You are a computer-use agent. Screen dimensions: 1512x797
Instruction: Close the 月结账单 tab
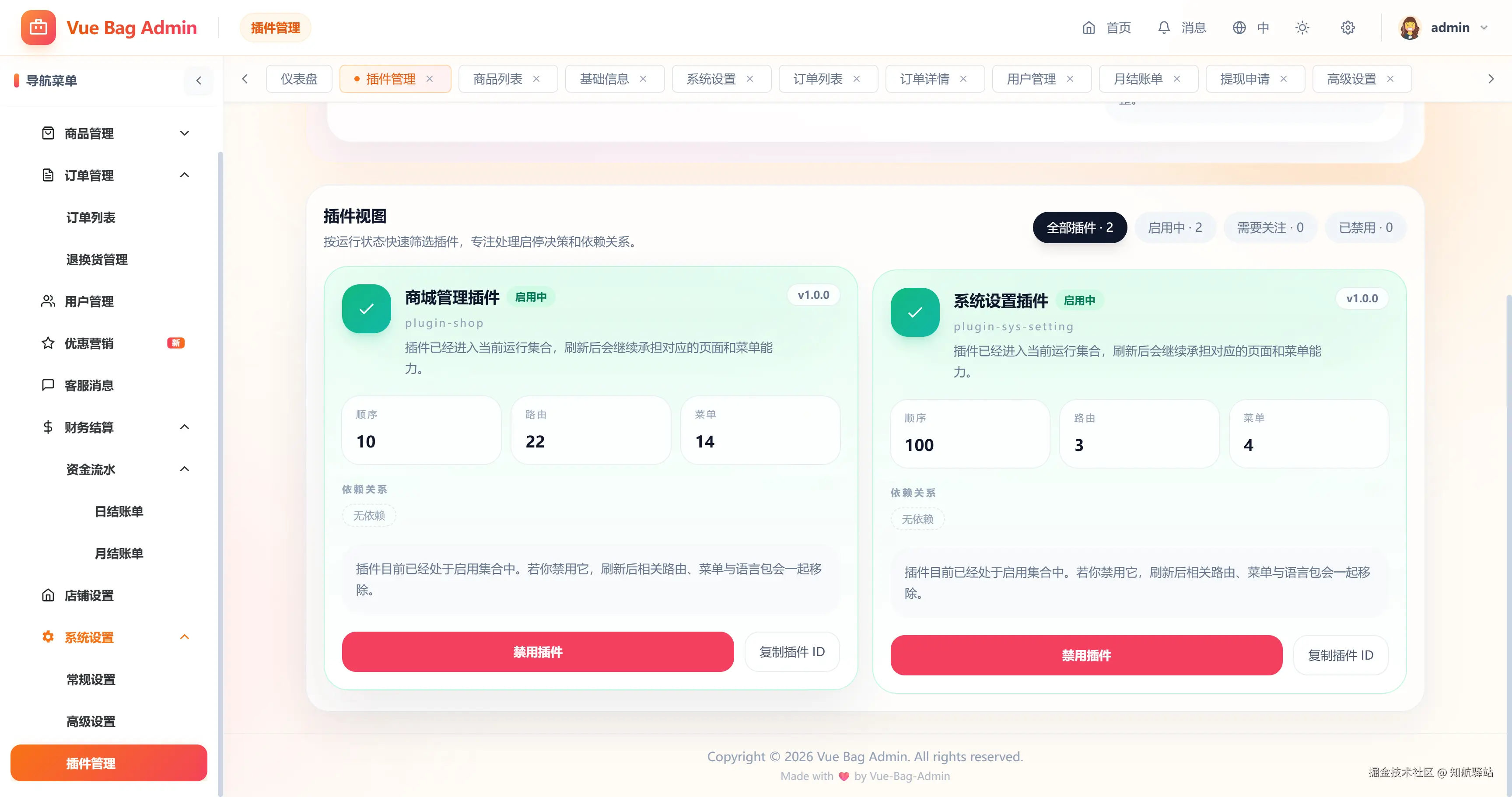[1177, 79]
